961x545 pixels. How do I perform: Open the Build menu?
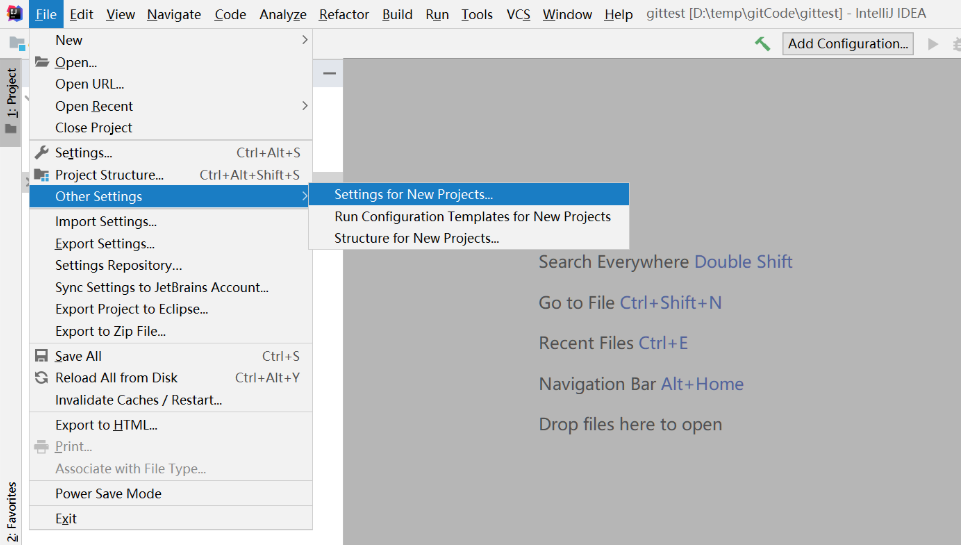[397, 14]
